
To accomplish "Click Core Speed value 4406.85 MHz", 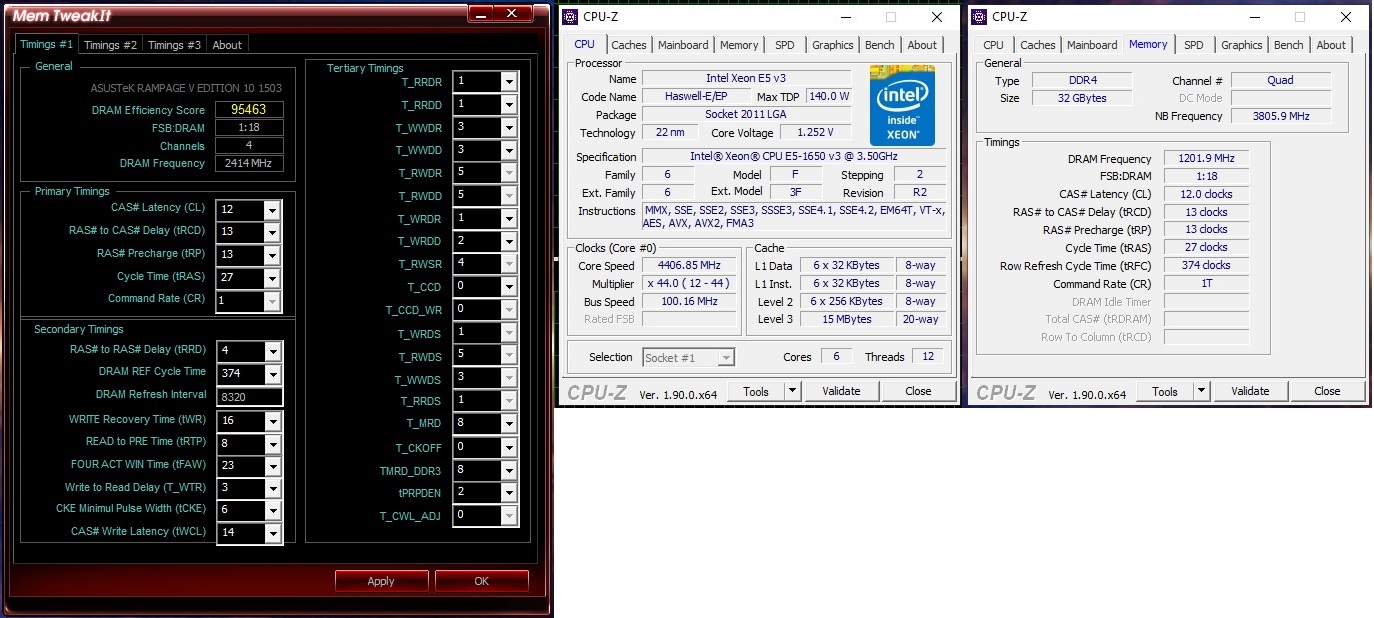I will point(690,266).
